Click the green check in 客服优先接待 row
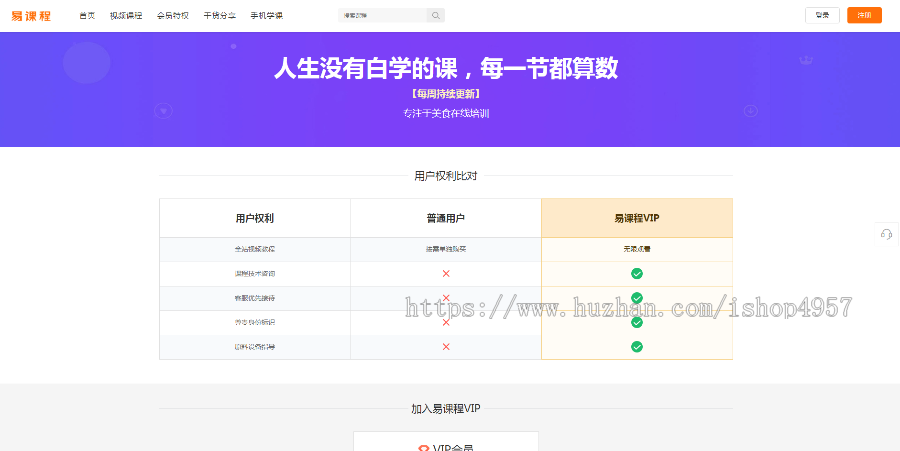Image resolution: width=900 pixels, height=451 pixels. click(637, 298)
